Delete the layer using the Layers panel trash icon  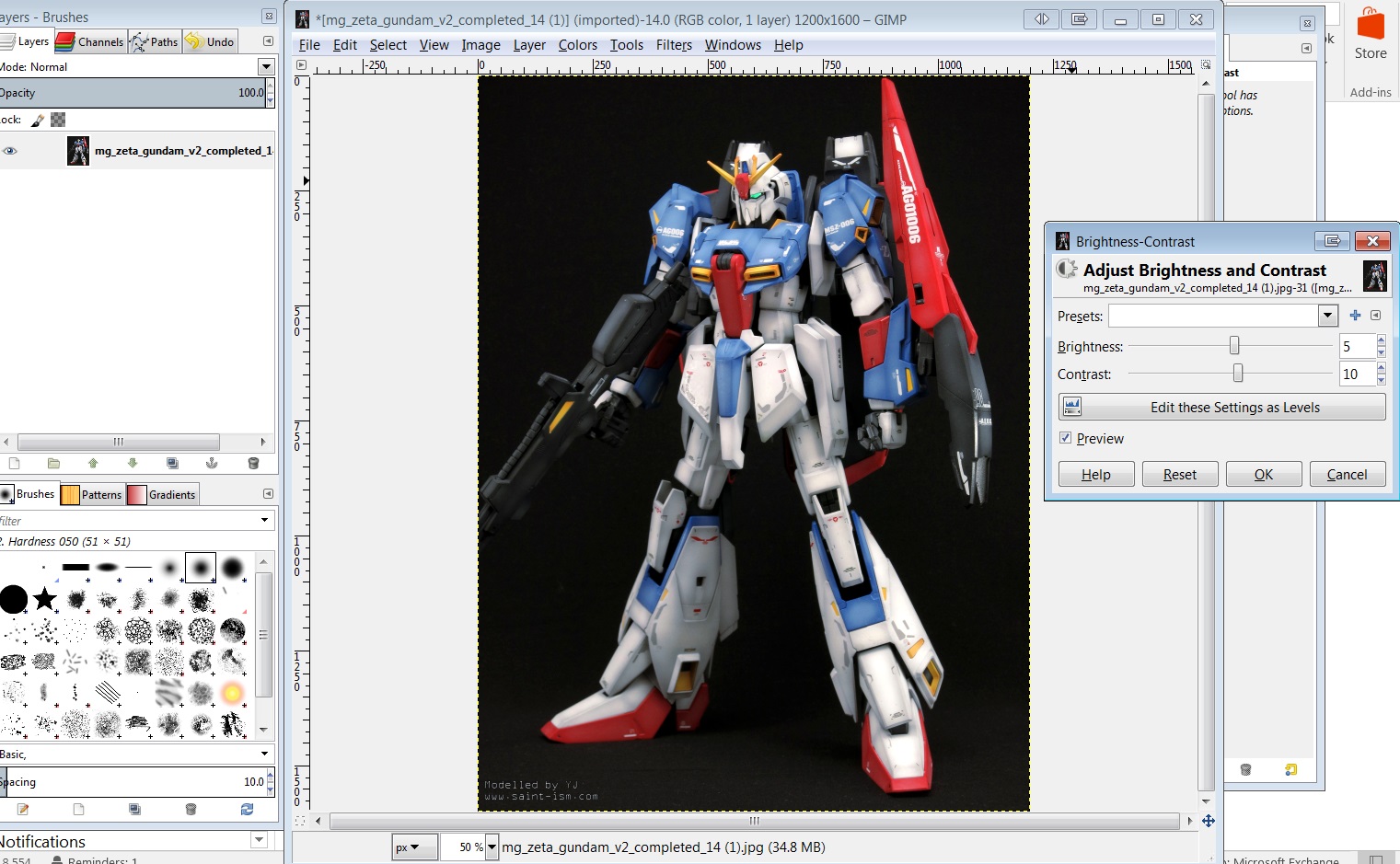pyautogui.click(x=253, y=463)
